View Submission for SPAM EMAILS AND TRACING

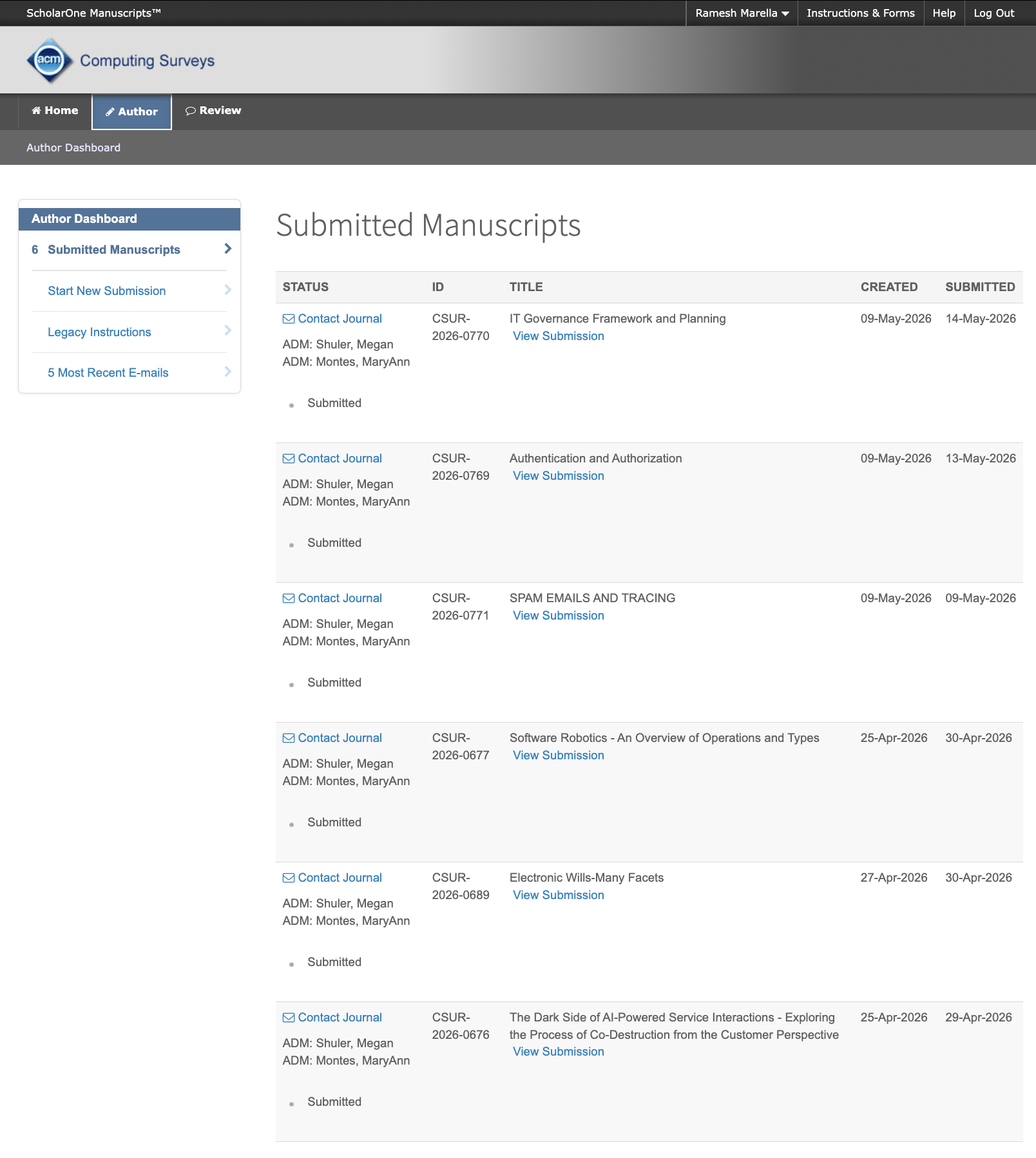pyautogui.click(x=558, y=616)
